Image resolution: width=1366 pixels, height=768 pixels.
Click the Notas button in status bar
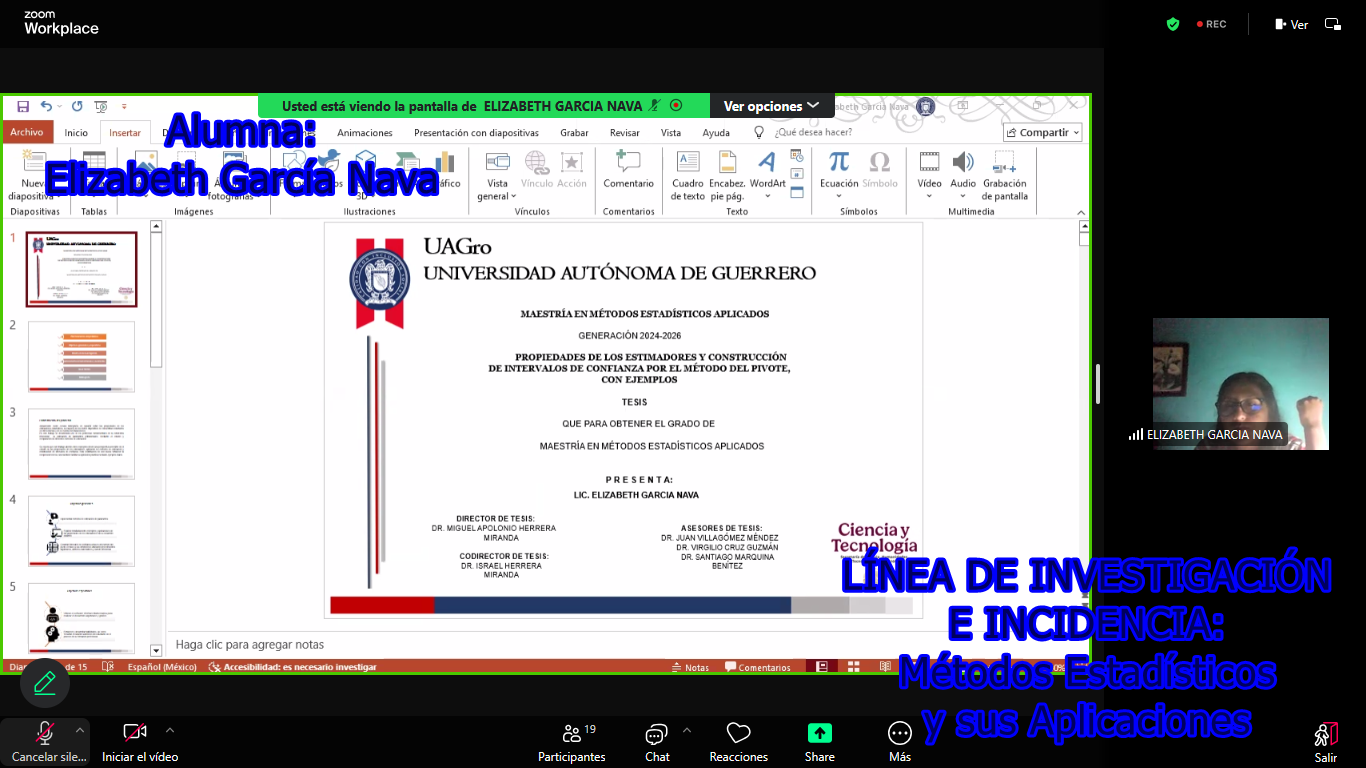(x=689, y=667)
